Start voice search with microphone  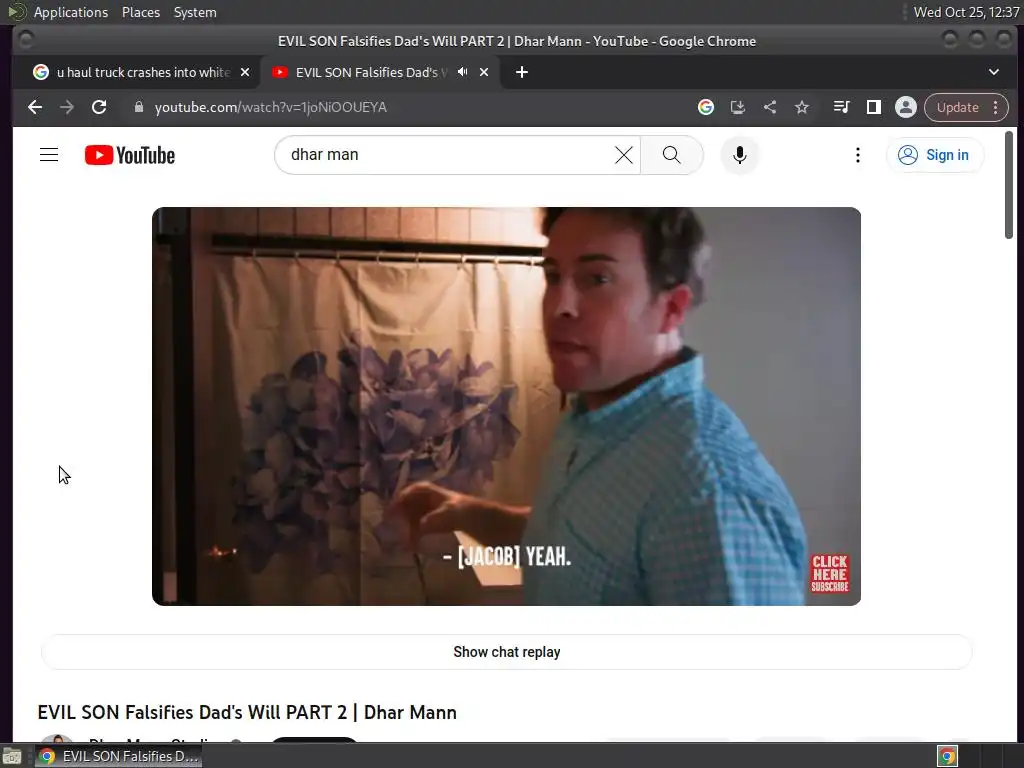[739, 155]
